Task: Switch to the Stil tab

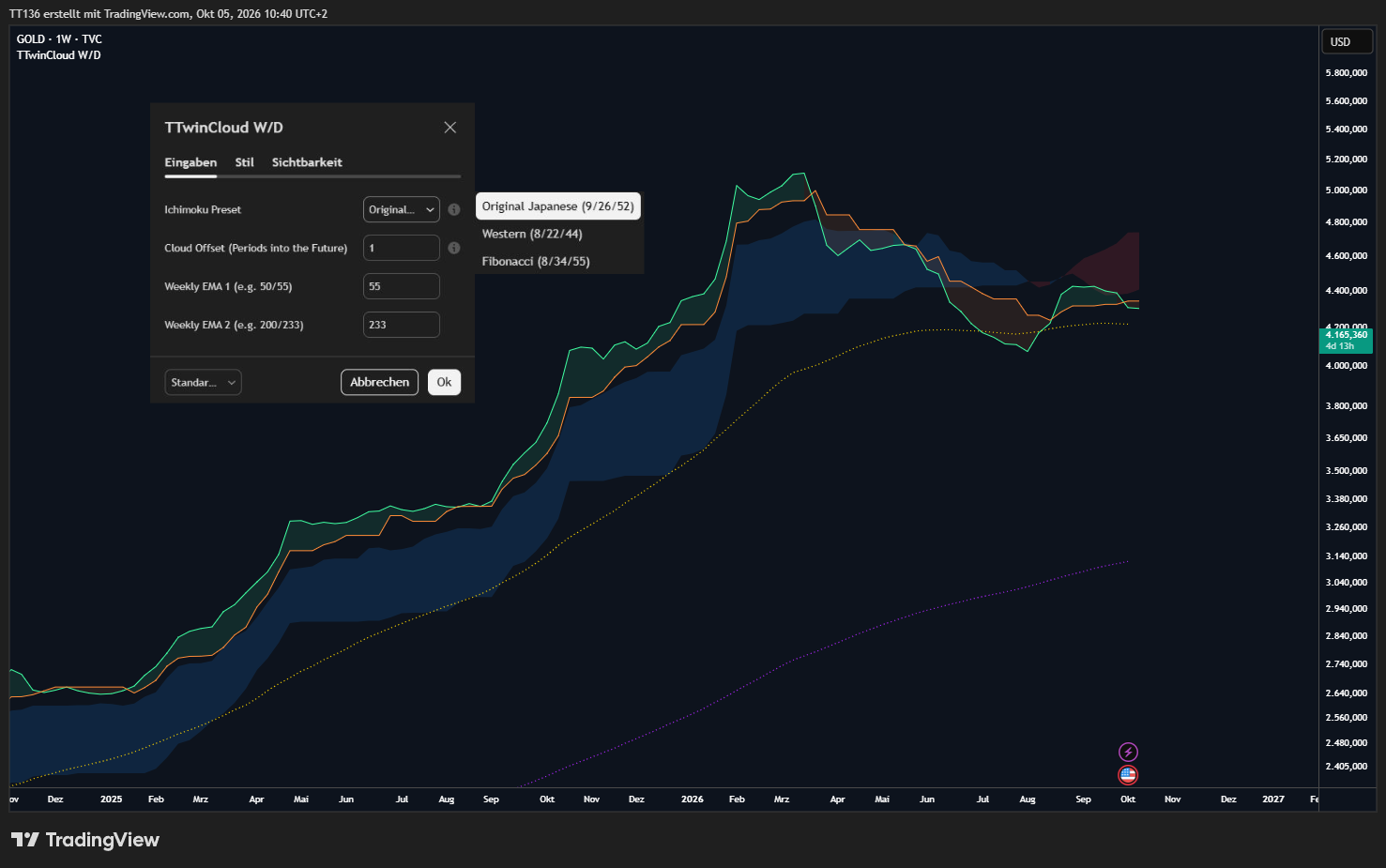Action: tap(244, 162)
